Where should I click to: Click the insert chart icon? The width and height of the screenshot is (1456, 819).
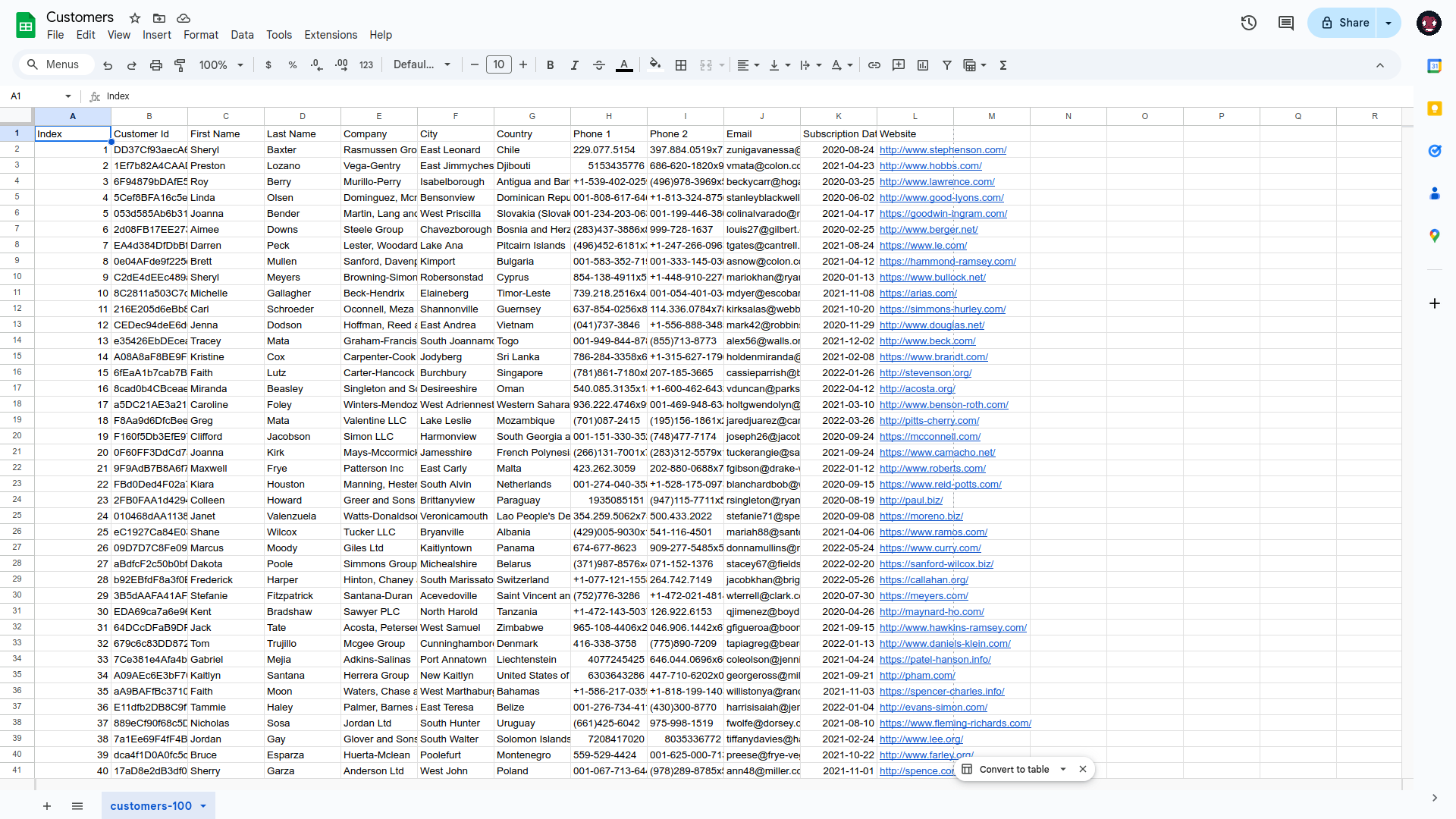[x=923, y=65]
